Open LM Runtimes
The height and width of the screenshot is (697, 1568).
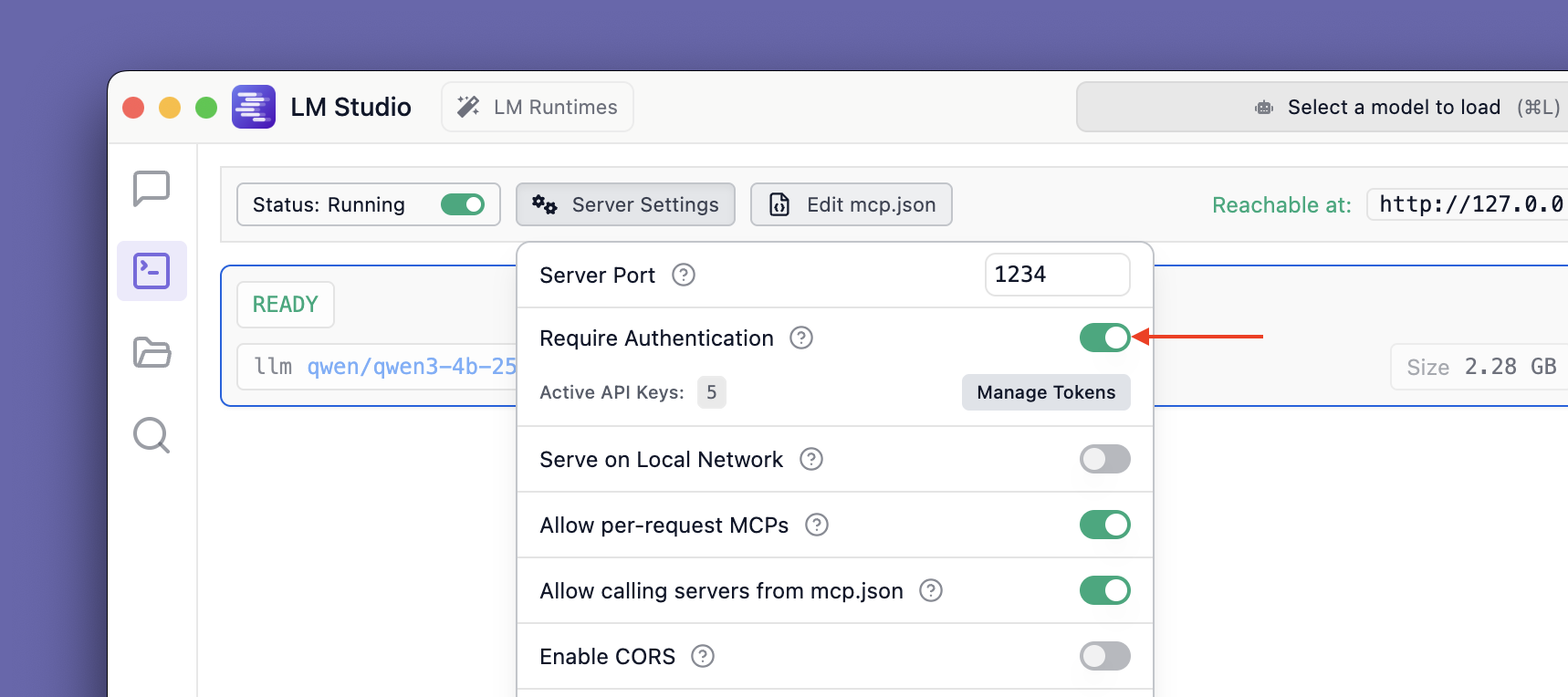(538, 107)
